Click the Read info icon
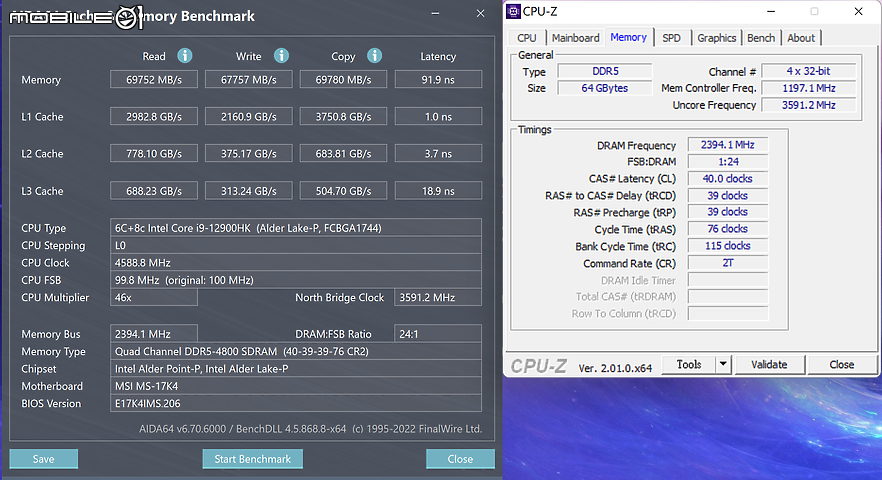Screen dimensions: 882x480 pos(184,56)
